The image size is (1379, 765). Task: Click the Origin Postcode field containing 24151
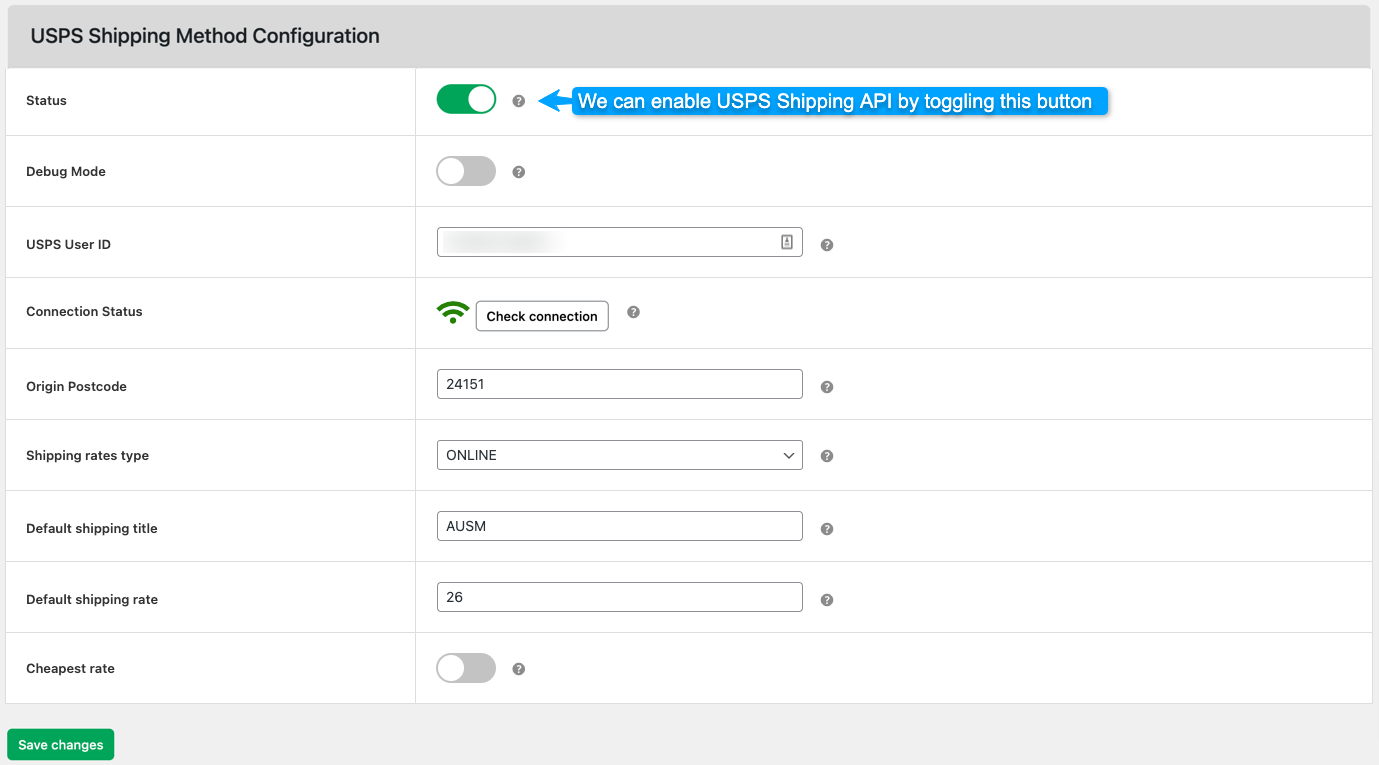click(620, 384)
